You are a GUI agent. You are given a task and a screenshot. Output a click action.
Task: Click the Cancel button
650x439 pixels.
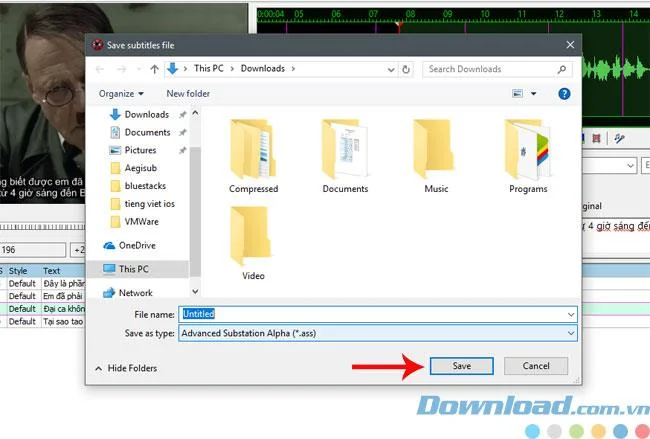[x=536, y=366]
